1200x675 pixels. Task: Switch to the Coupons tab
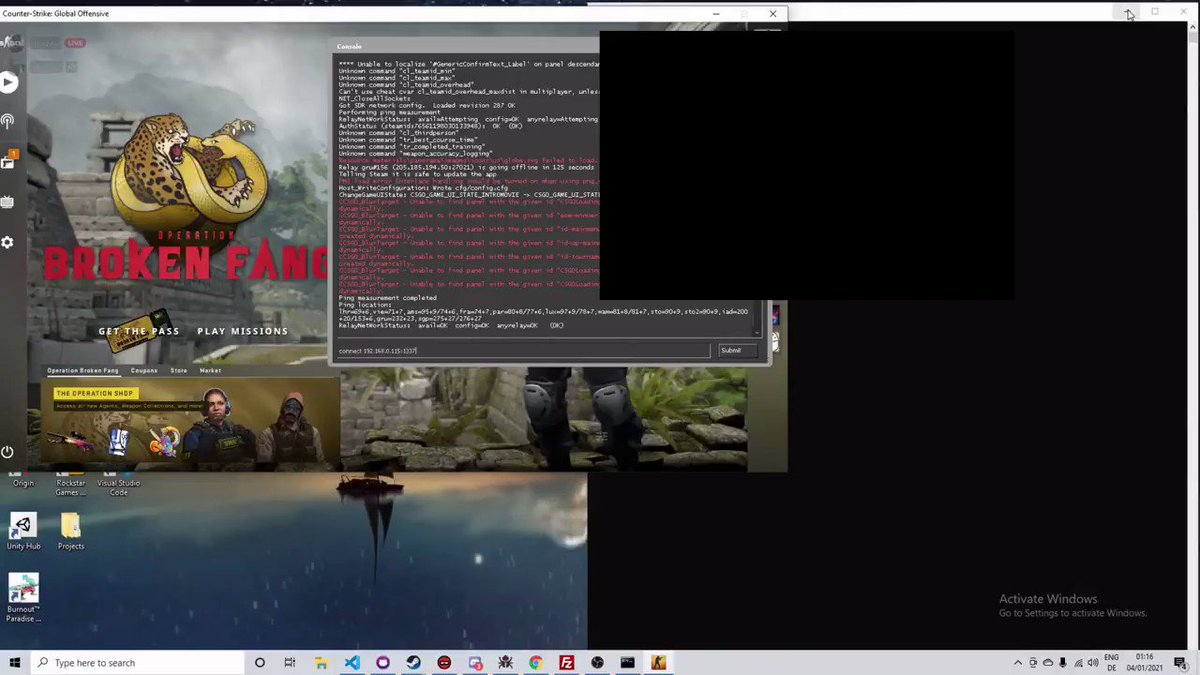pyautogui.click(x=144, y=370)
